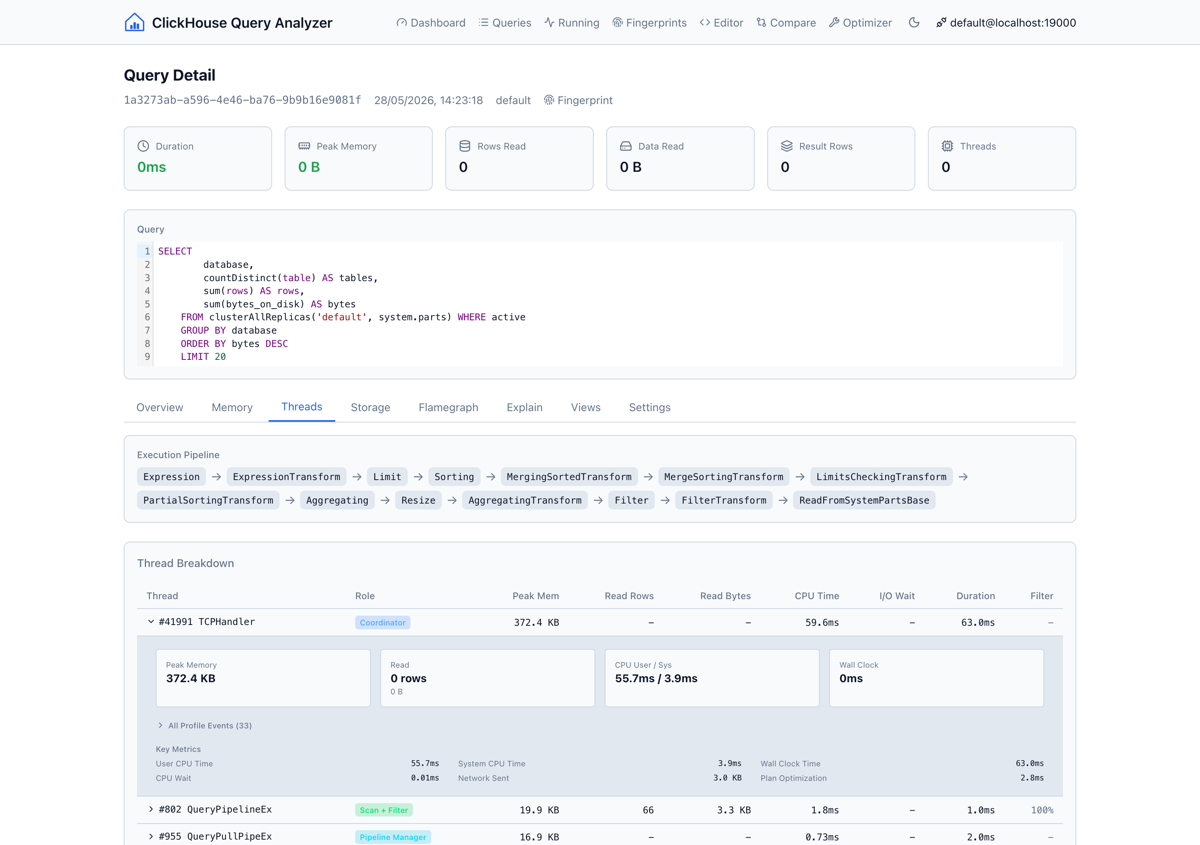Select the Threads tab
Screen dimensions: 1200x845
[302, 407]
